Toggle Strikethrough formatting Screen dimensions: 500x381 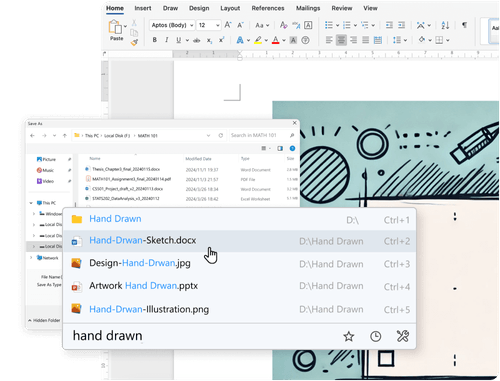click(x=197, y=40)
